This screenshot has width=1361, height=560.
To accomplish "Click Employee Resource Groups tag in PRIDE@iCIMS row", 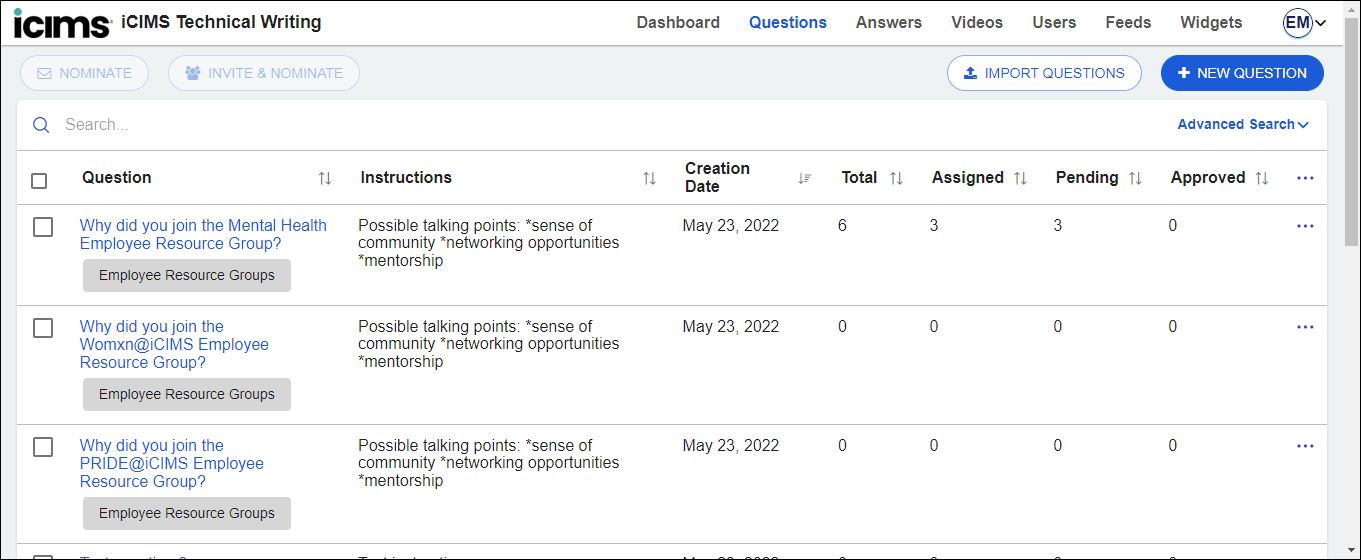I will pyautogui.click(x=187, y=514).
